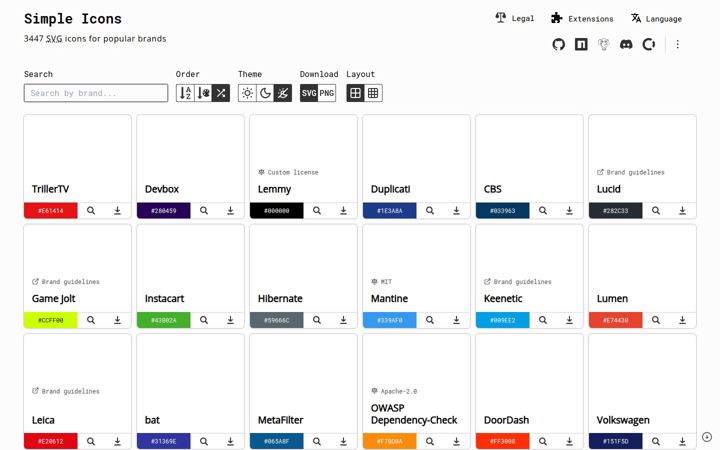Select random order for icons
720x450 pixels.
pyautogui.click(x=221, y=93)
